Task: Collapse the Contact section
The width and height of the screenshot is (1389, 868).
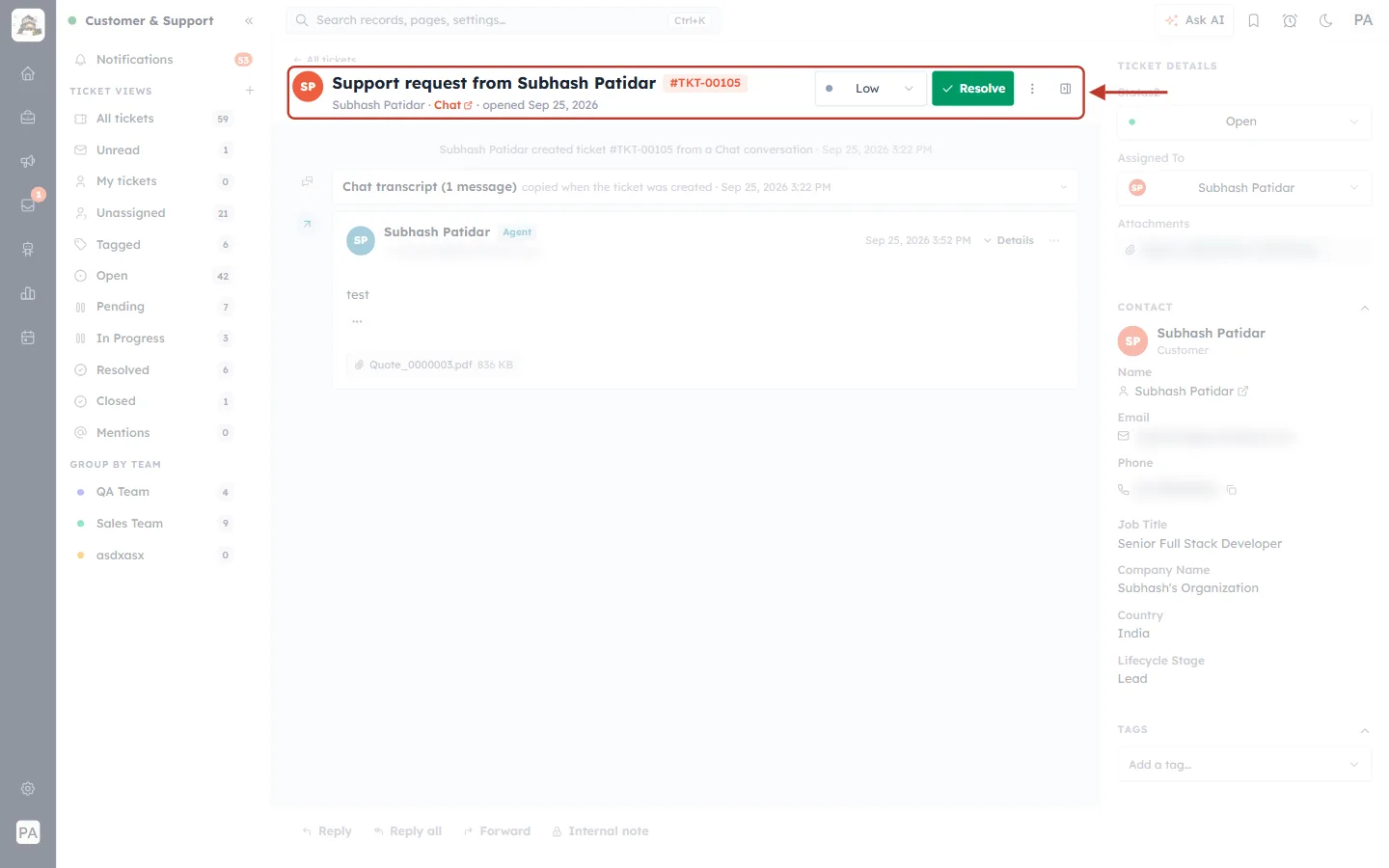Action: coord(1365,308)
